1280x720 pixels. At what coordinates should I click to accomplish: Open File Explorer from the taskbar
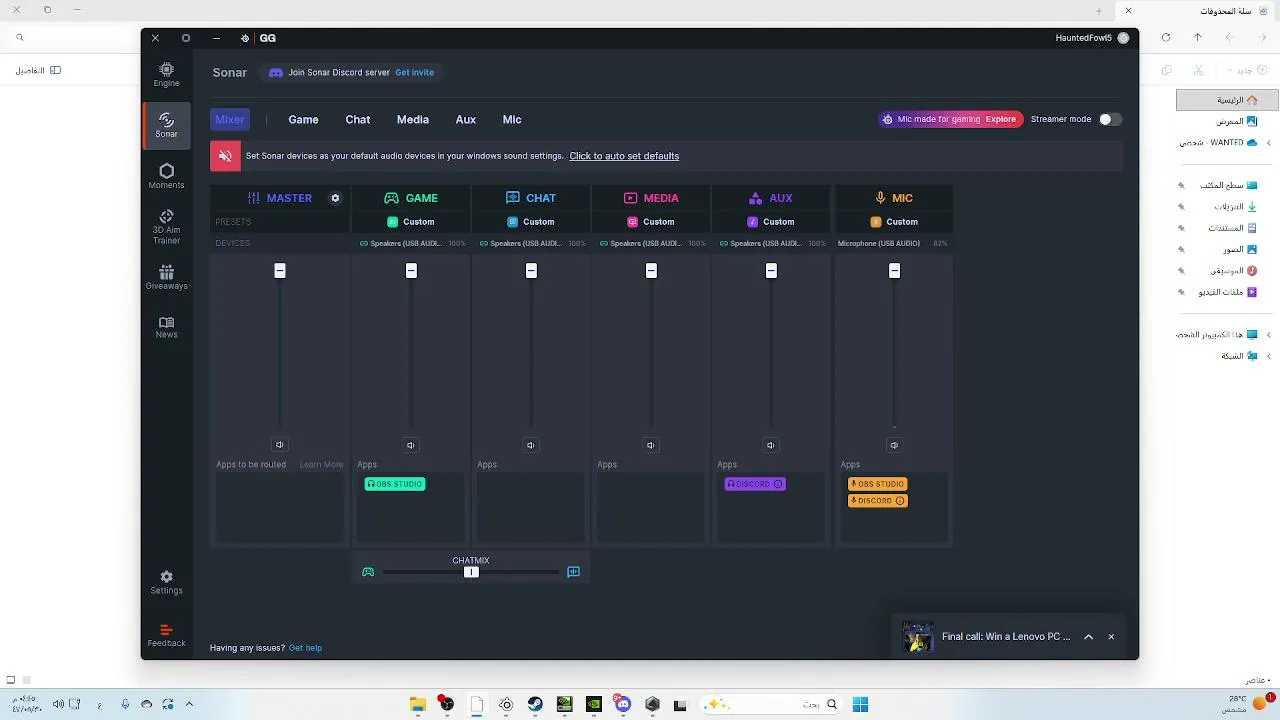tap(417, 705)
